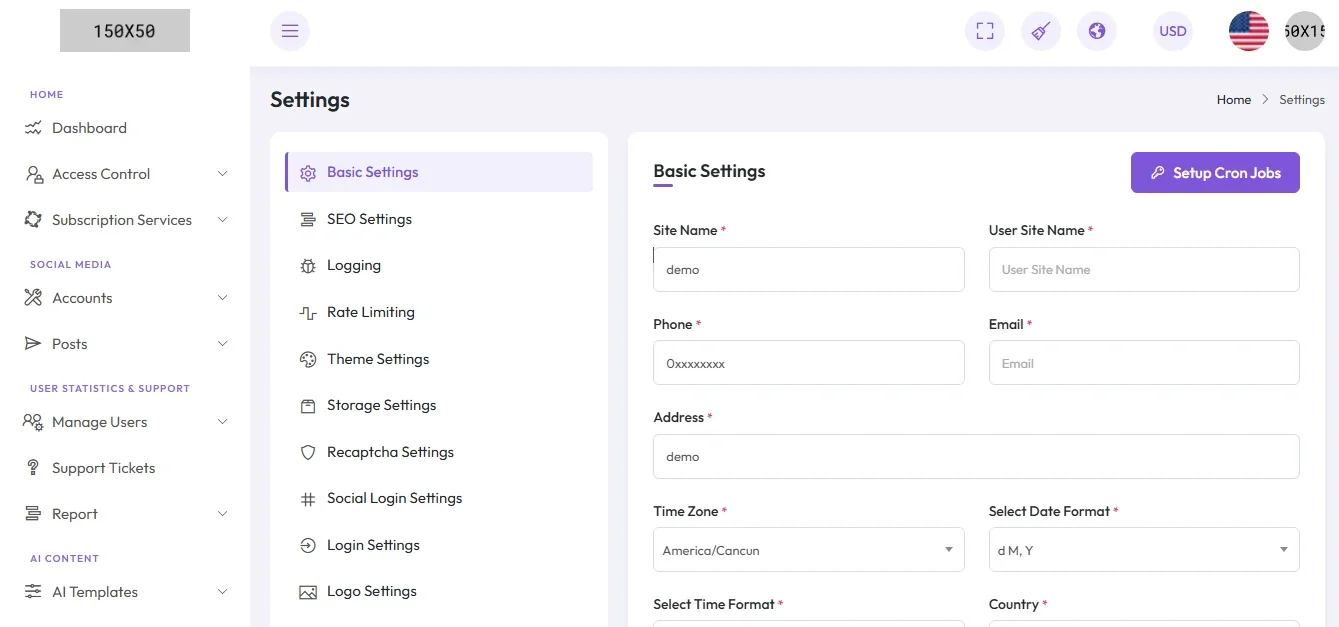The image size is (1339, 627).
Task: Click into the Phone input field
Action: 809,363
